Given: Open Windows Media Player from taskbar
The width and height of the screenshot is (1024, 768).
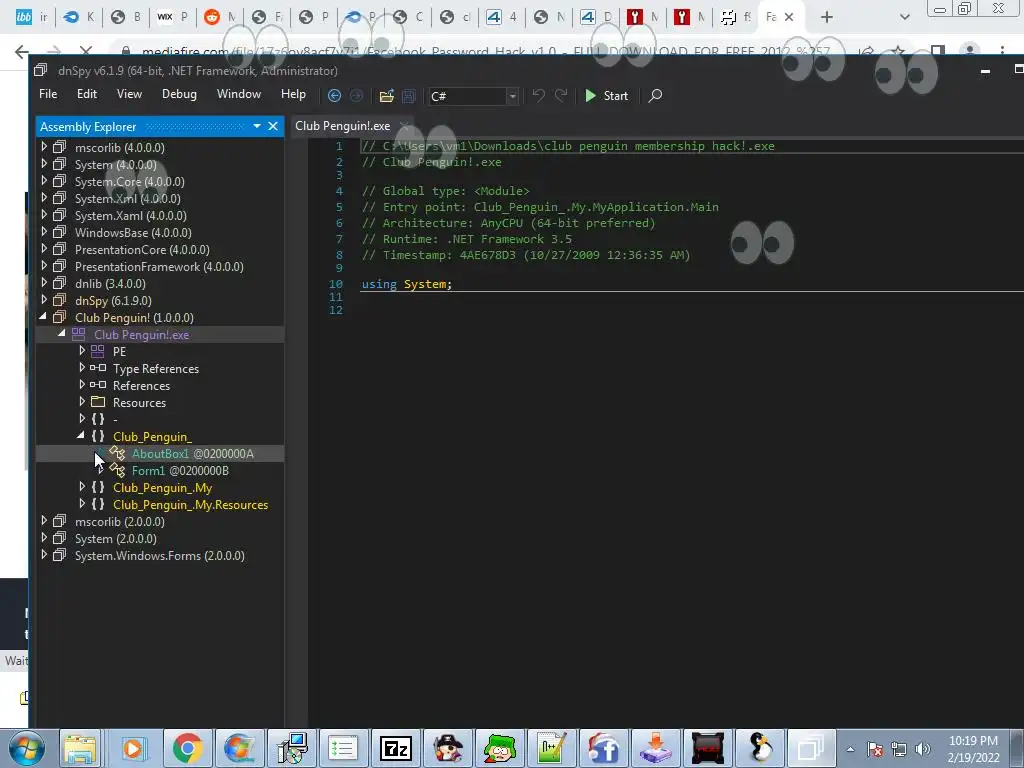Looking at the screenshot, I should (133, 748).
